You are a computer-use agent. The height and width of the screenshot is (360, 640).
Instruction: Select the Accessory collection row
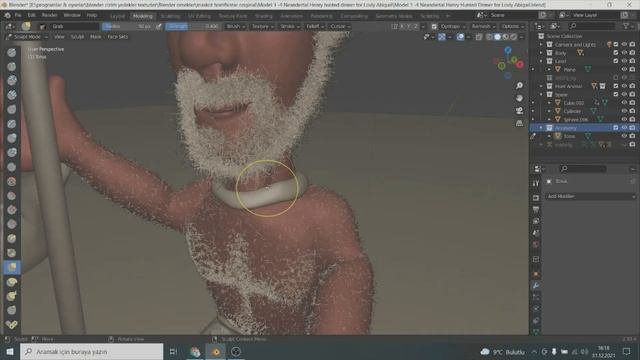point(584,128)
